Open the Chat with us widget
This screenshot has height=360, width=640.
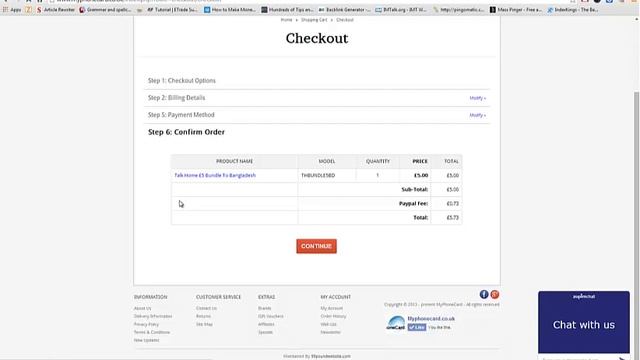[584, 322]
